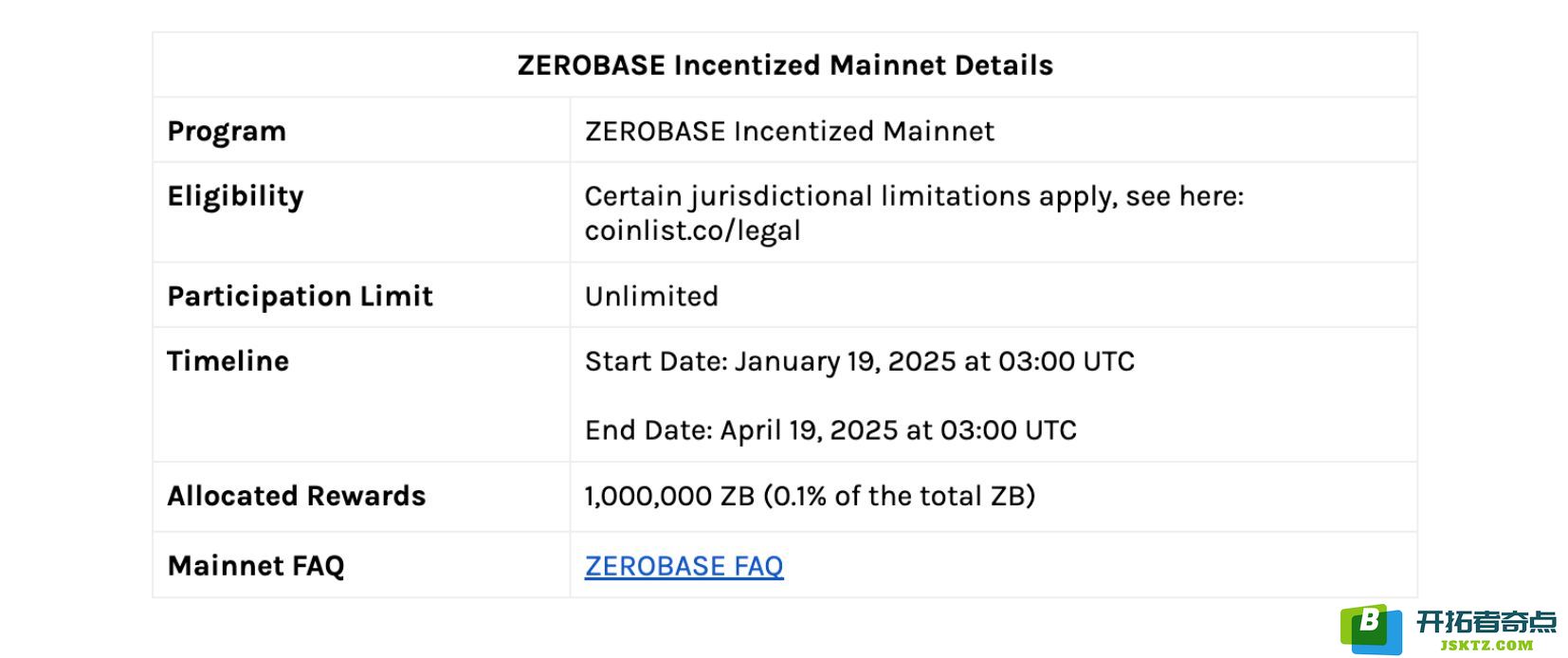Select the Timeline row label
The height and width of the screenshot is (658, 1568).
[228, 361]
